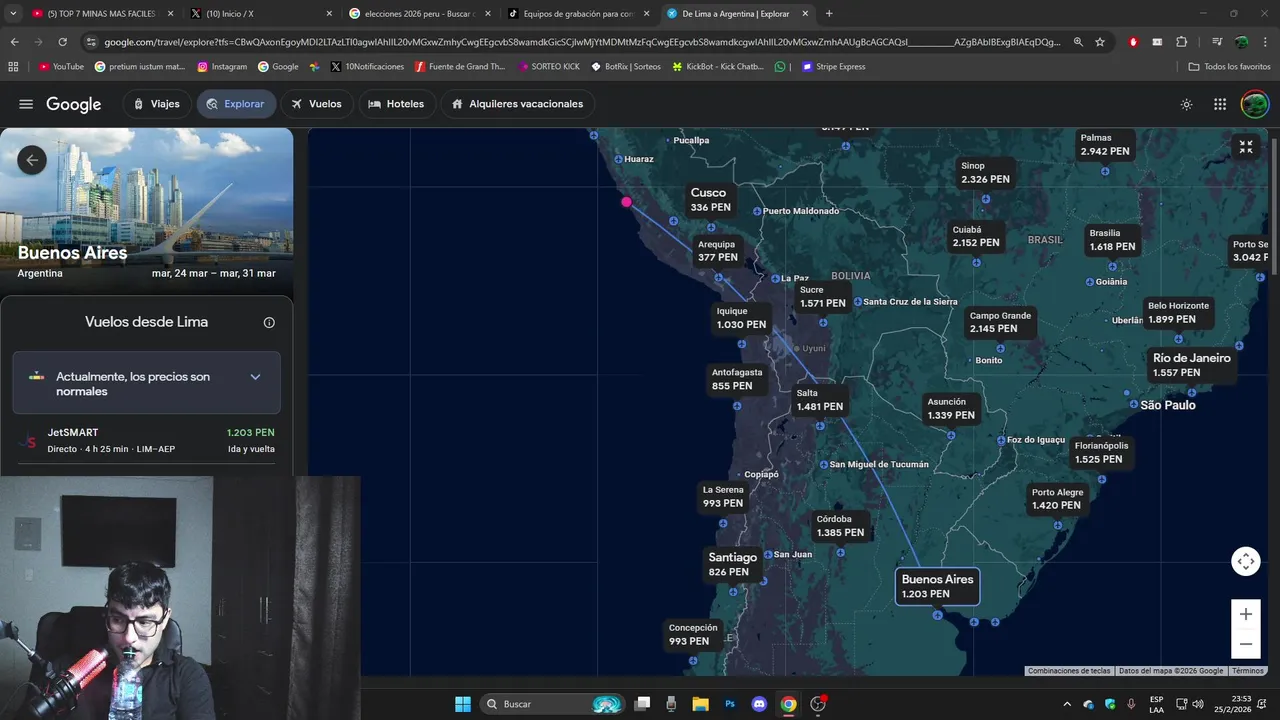This screenshot has height=720, width=1280.
Task: Select Arequipa 377 PEN on the map
Action: pos(717,251)
